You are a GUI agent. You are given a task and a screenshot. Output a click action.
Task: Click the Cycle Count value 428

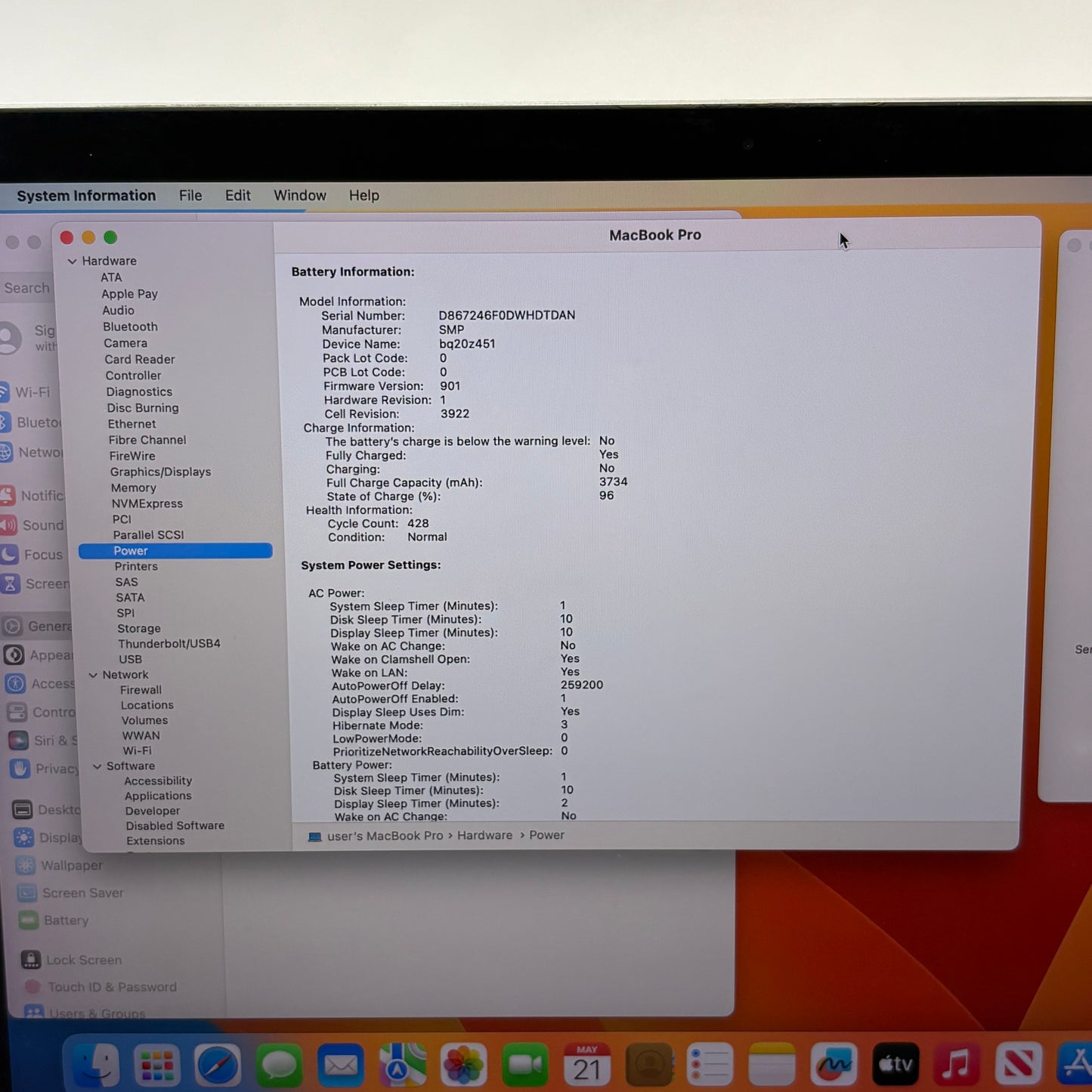tap(418, 523)
